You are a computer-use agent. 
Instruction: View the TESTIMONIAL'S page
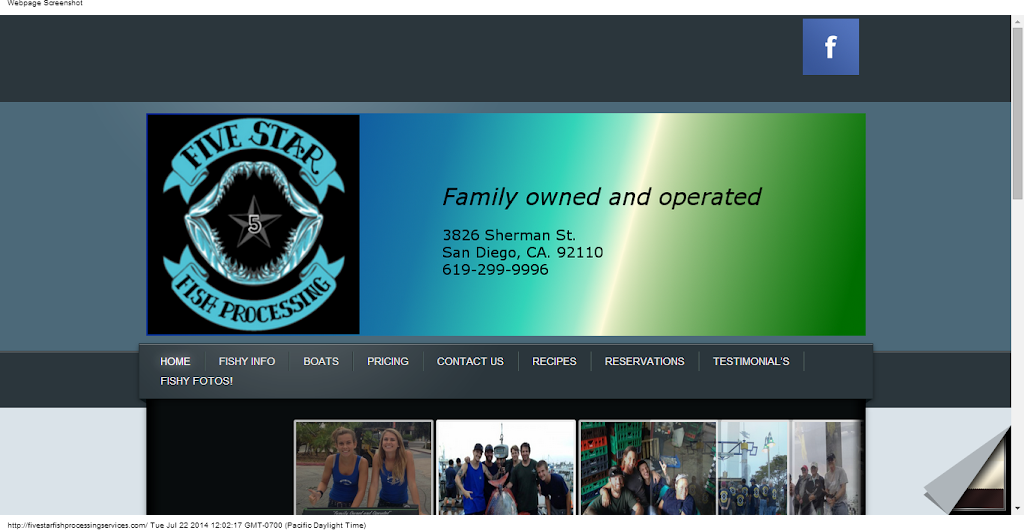coord(751,361)
